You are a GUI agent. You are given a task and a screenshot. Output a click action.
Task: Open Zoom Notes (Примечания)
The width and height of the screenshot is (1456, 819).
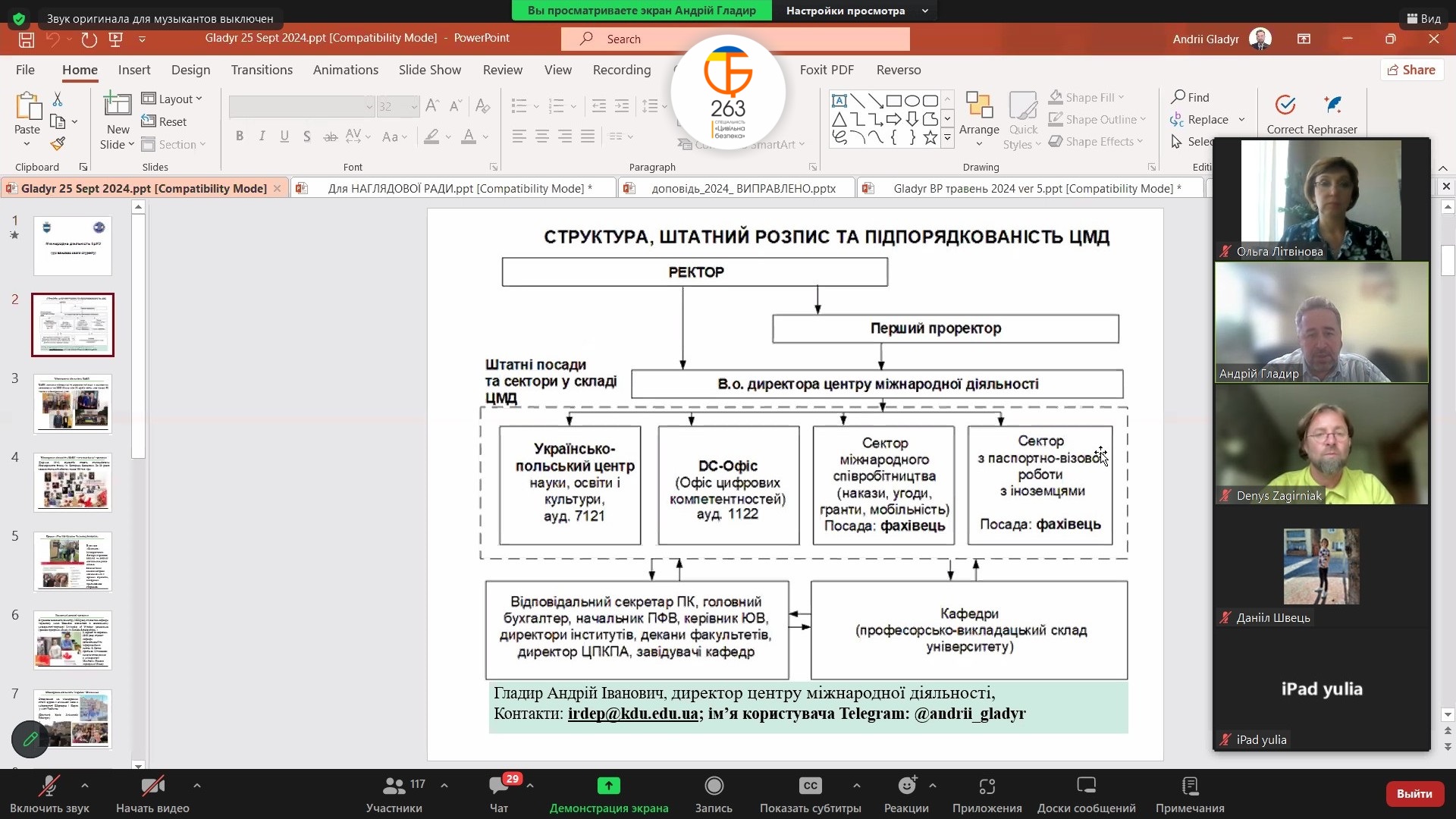(1190, 795)
